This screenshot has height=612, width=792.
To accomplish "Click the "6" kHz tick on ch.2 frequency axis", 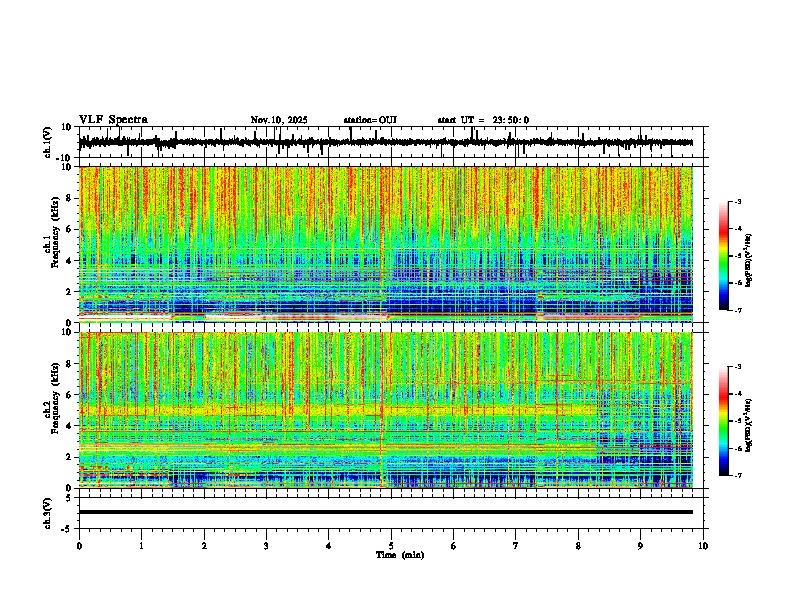I will click(69, 394).
